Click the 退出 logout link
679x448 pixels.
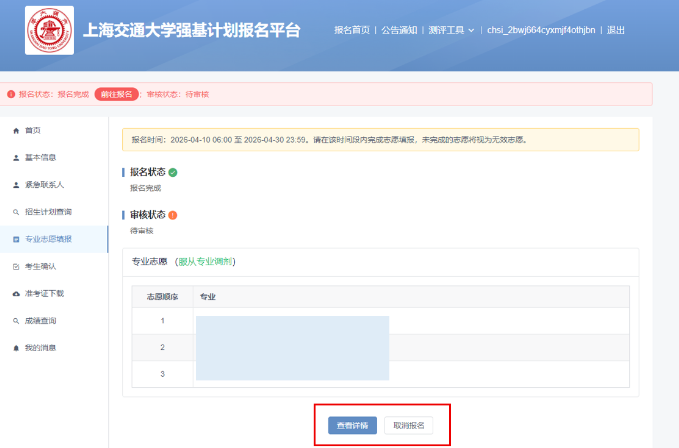coord(615,30)
